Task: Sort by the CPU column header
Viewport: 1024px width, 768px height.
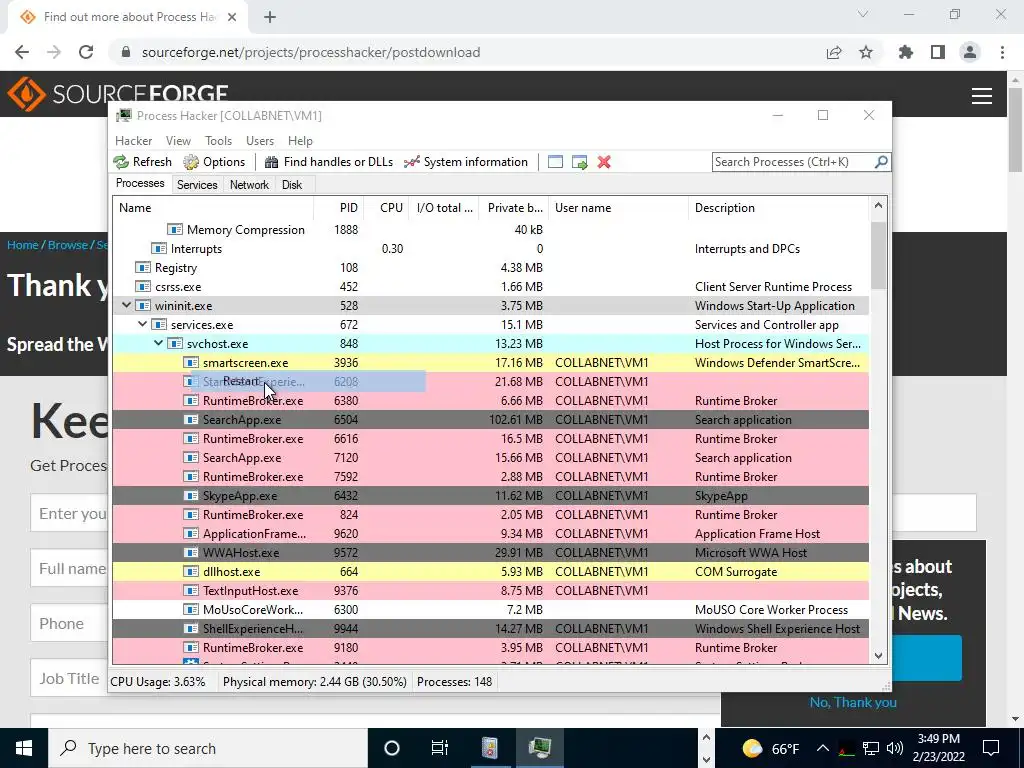Action: [x=387, y=208]
